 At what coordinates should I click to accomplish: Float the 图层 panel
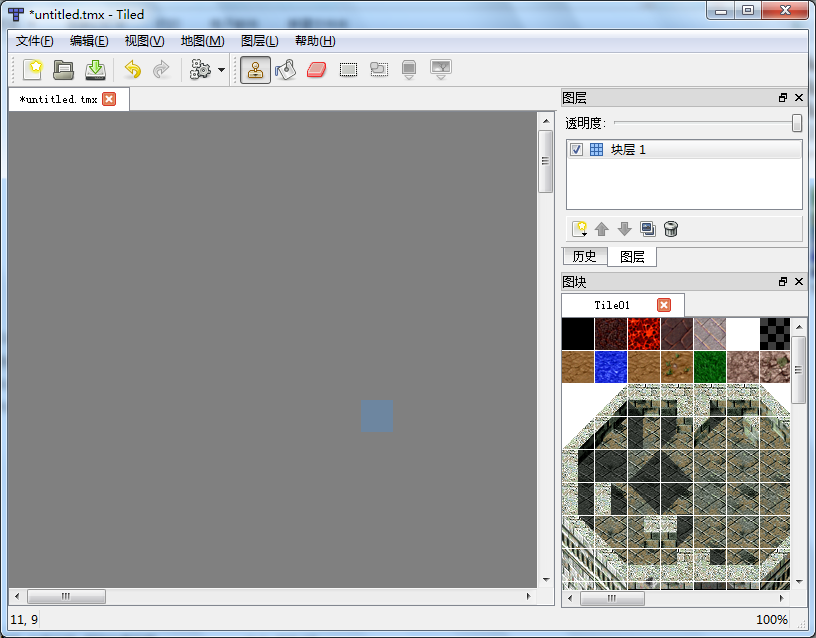[783, 98]
